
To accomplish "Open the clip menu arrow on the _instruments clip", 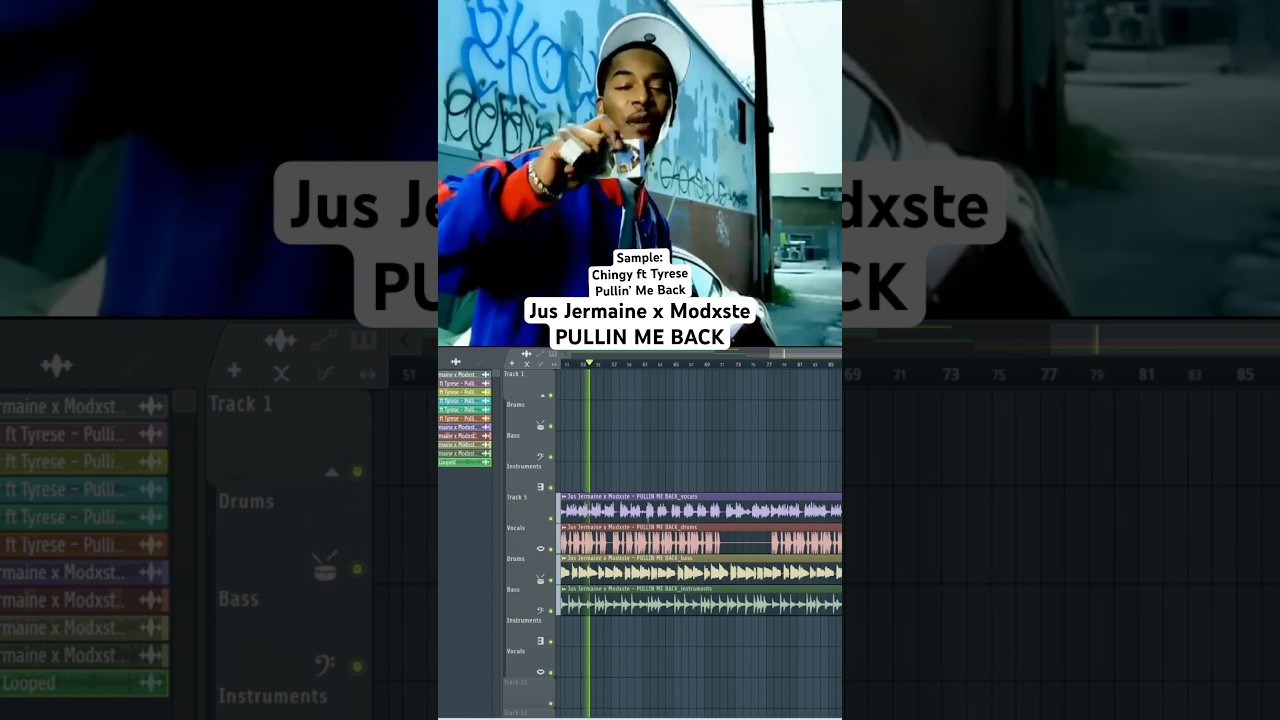I will tap(564, 589).
